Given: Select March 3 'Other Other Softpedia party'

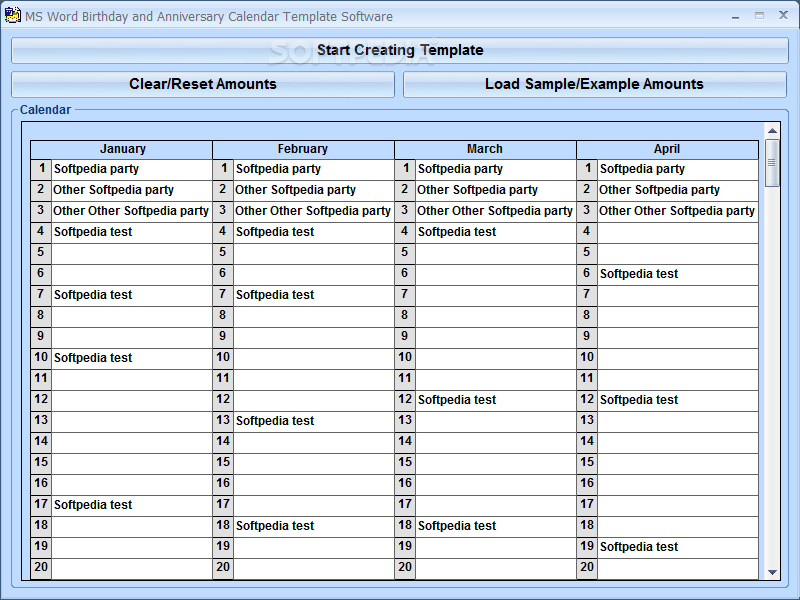Looking at the screenshot, I should [496, 211].
